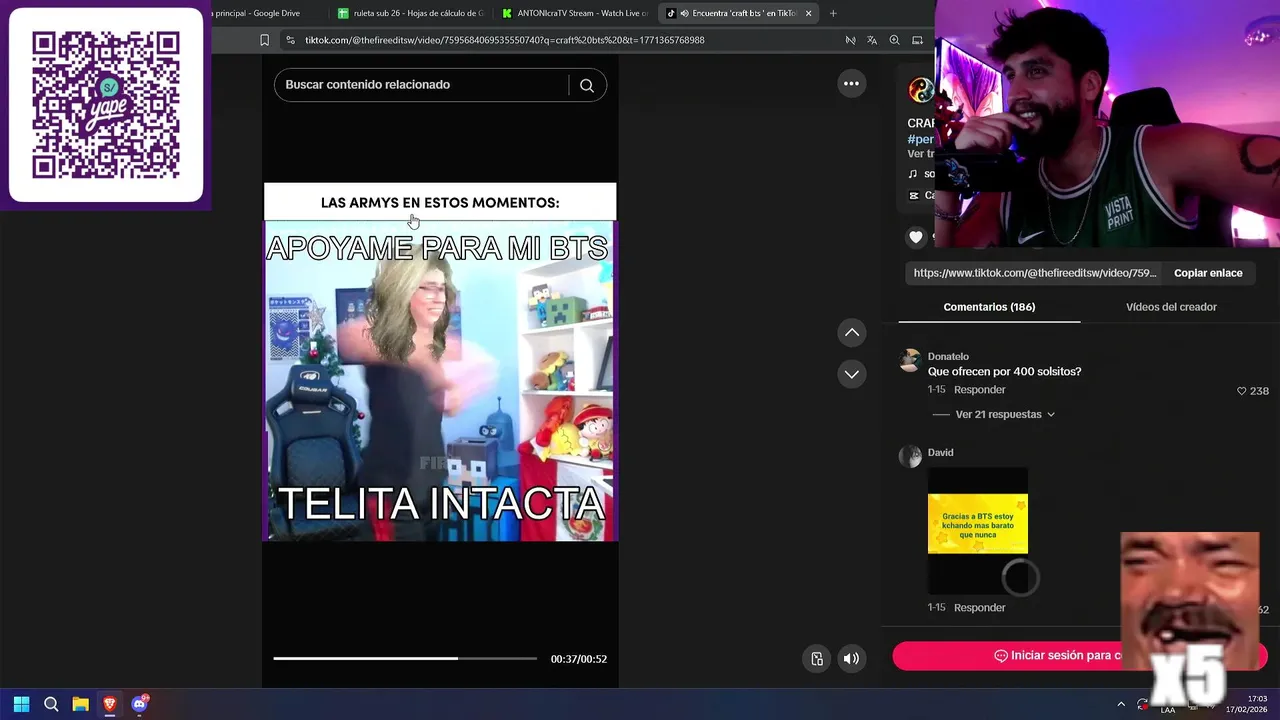Screen dimensions: 1280x720
Task: Switch to the ruleta sub 26 spreadsheet tab
Action: [x=411, y=13]
